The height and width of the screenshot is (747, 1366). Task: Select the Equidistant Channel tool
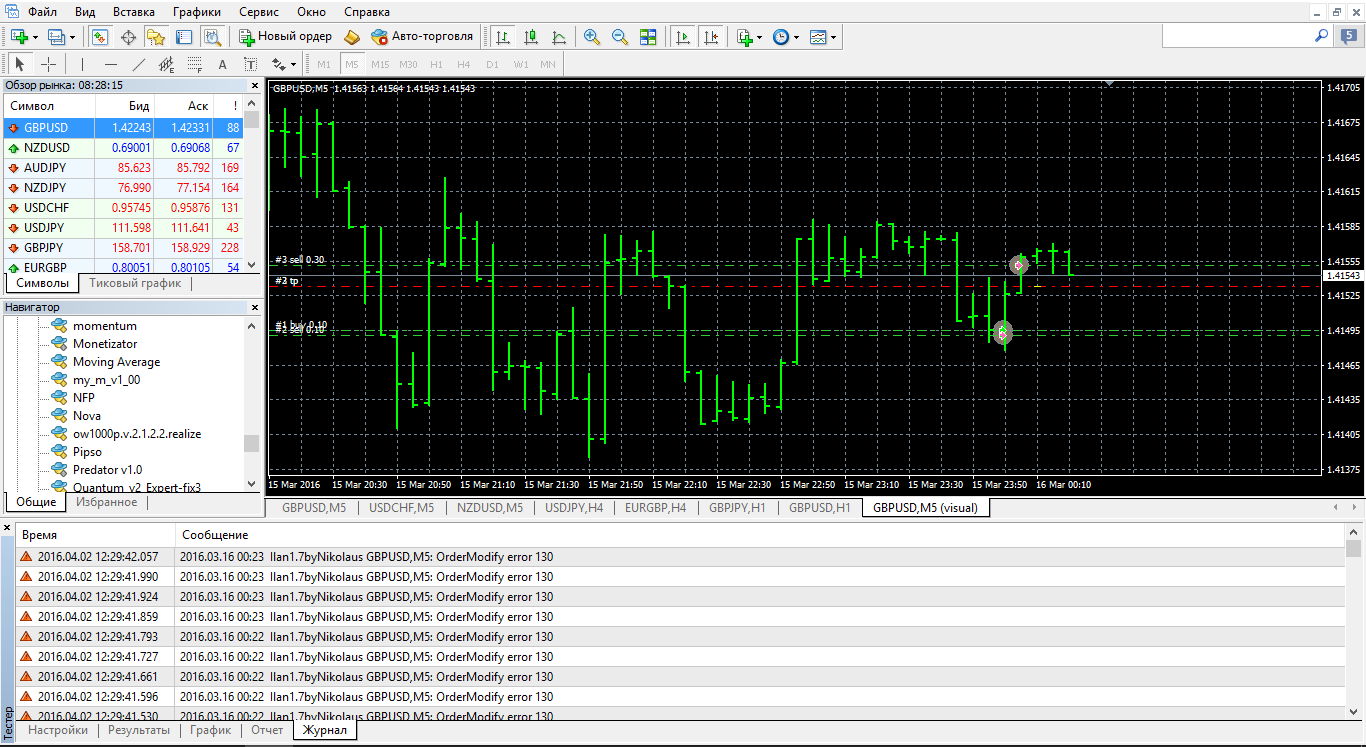point(167,64)
